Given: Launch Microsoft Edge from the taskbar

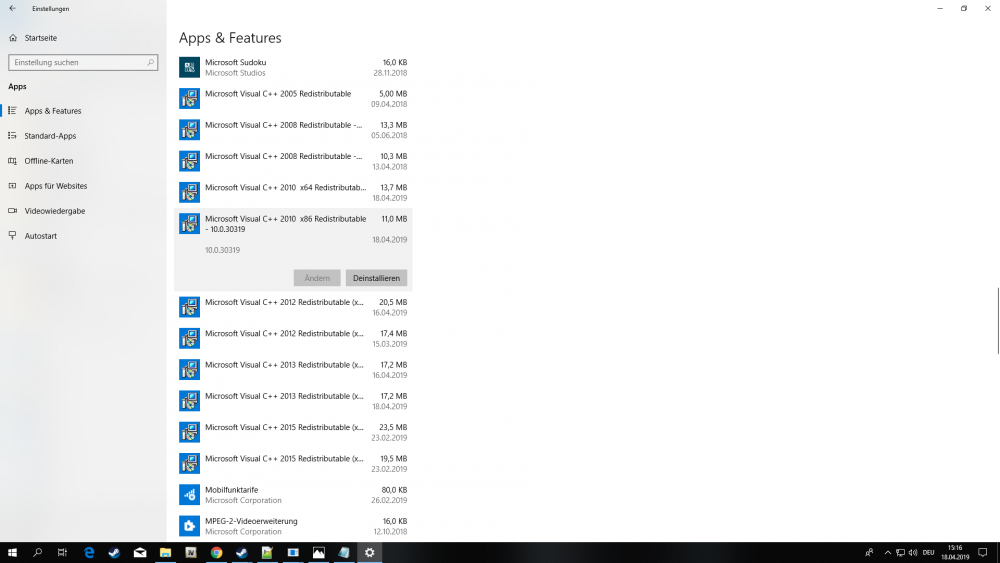Looking at the screenshot, I should pos(89,553).
